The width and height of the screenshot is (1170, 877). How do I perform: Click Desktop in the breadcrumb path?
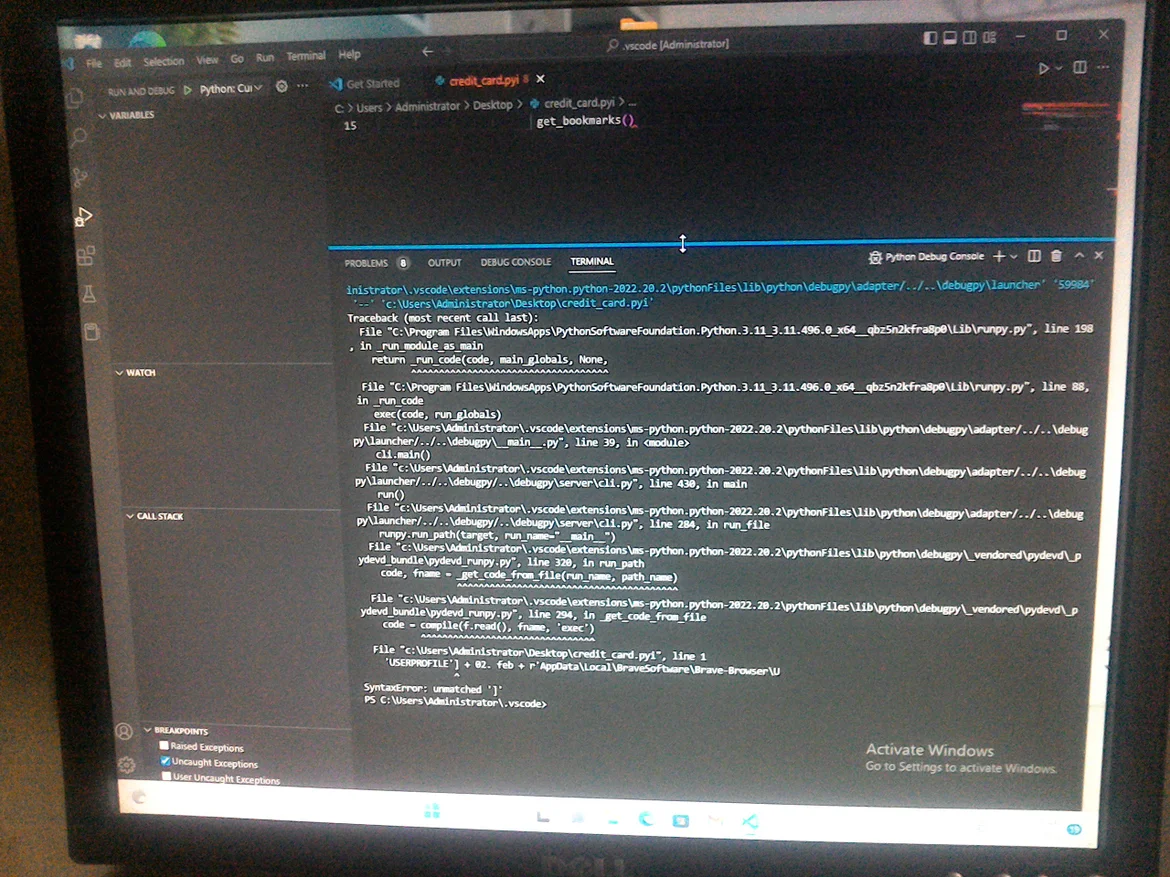[x=492, y=105]
